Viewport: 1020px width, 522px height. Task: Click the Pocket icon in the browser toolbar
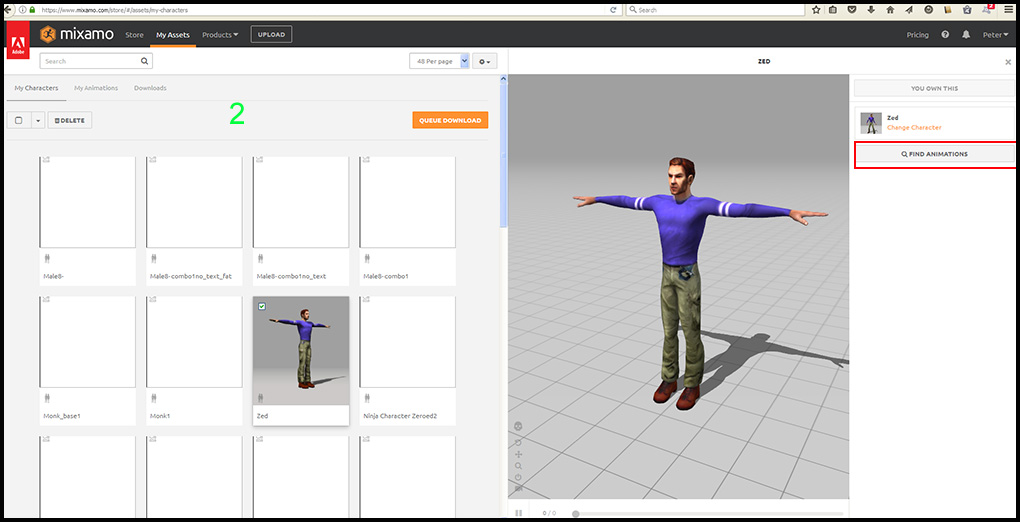coord(852,10)
